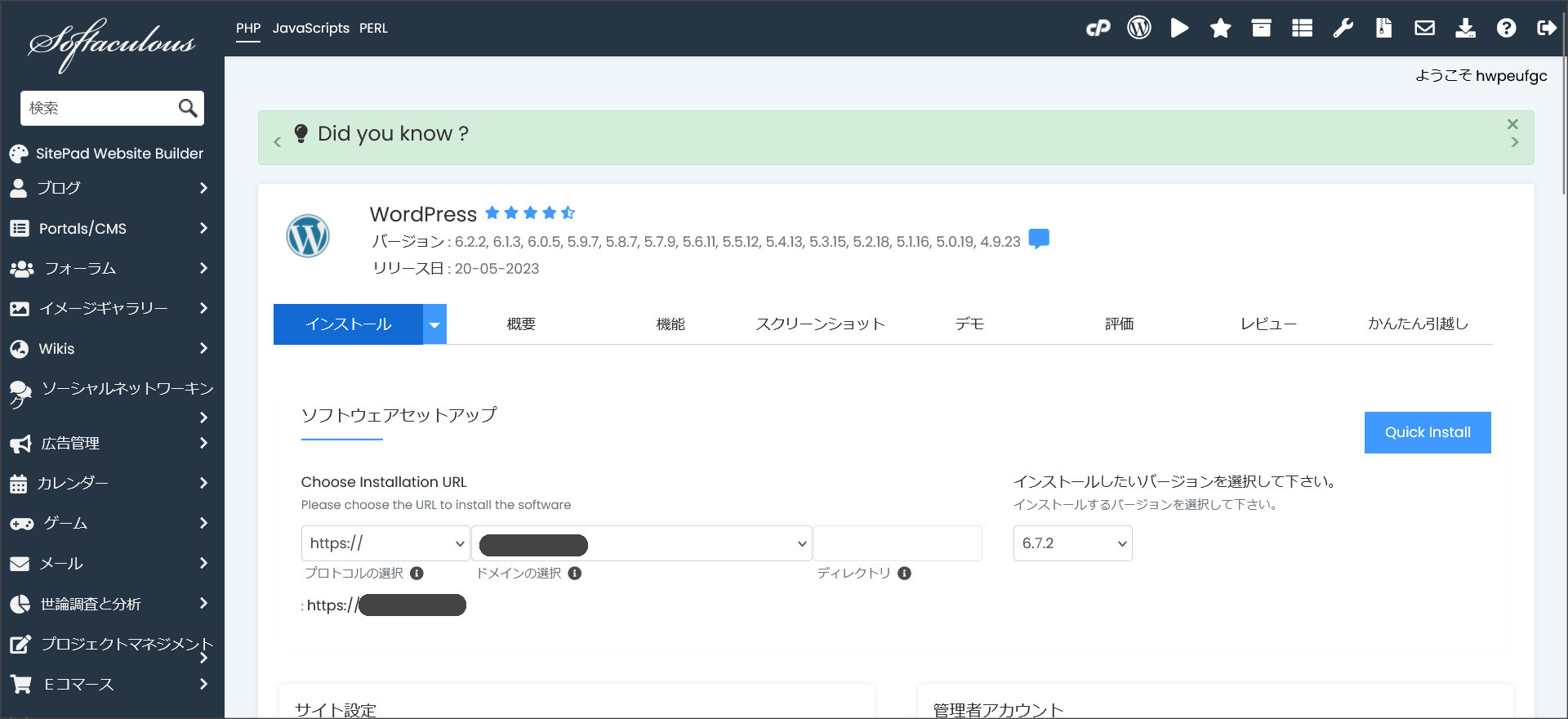Screen dimensions: 1568x719
Task: Click the wrench settings icon
Action: pos(1343,29)
